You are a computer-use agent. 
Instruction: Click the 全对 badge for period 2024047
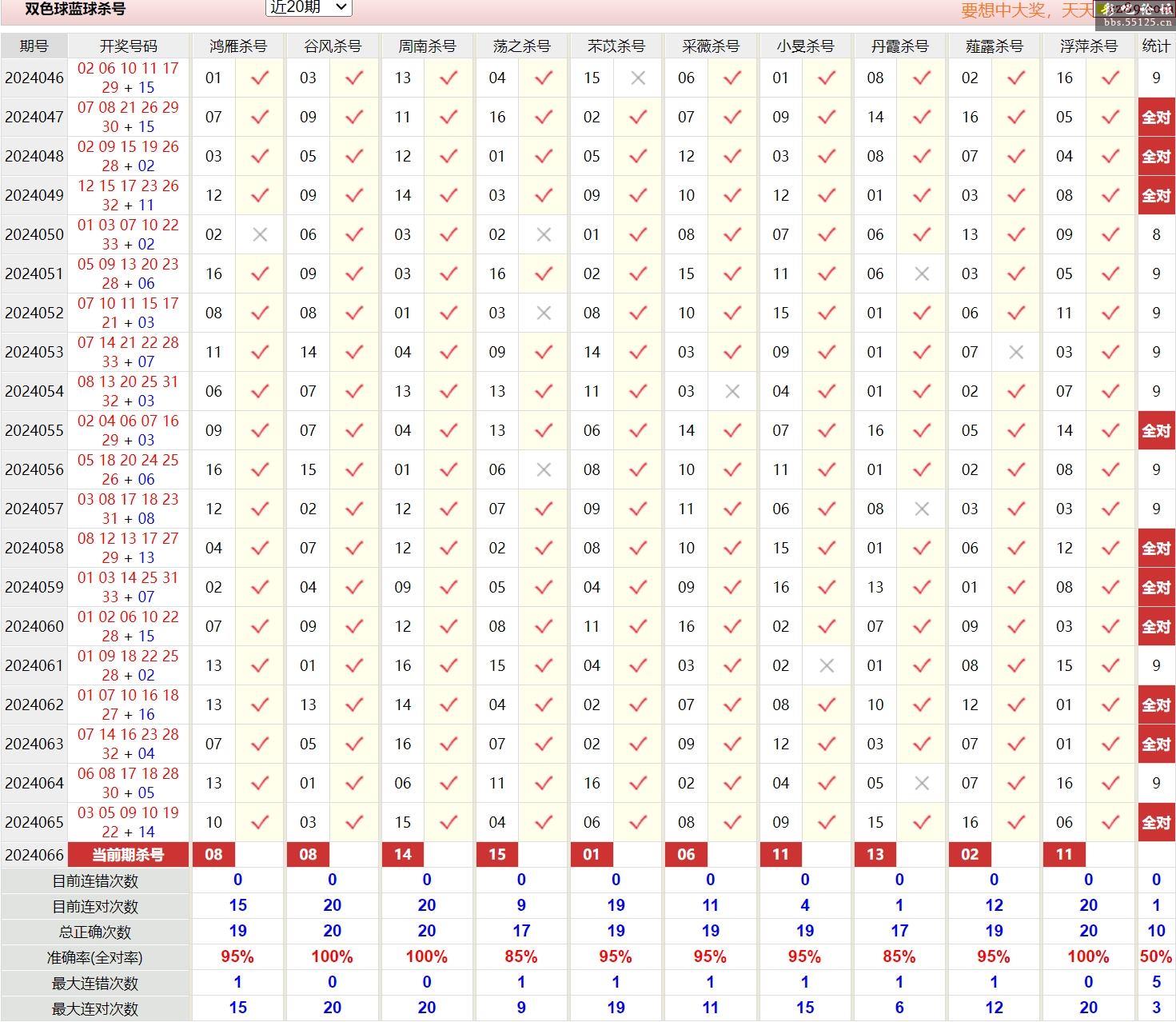(1156, 118)
